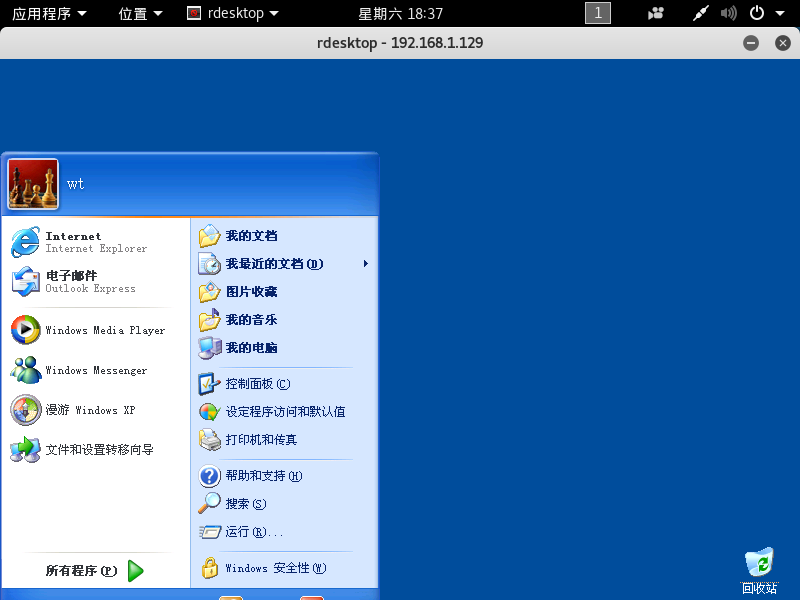
Task: Launch Outlook Express email icon
Action: [25, 281]
